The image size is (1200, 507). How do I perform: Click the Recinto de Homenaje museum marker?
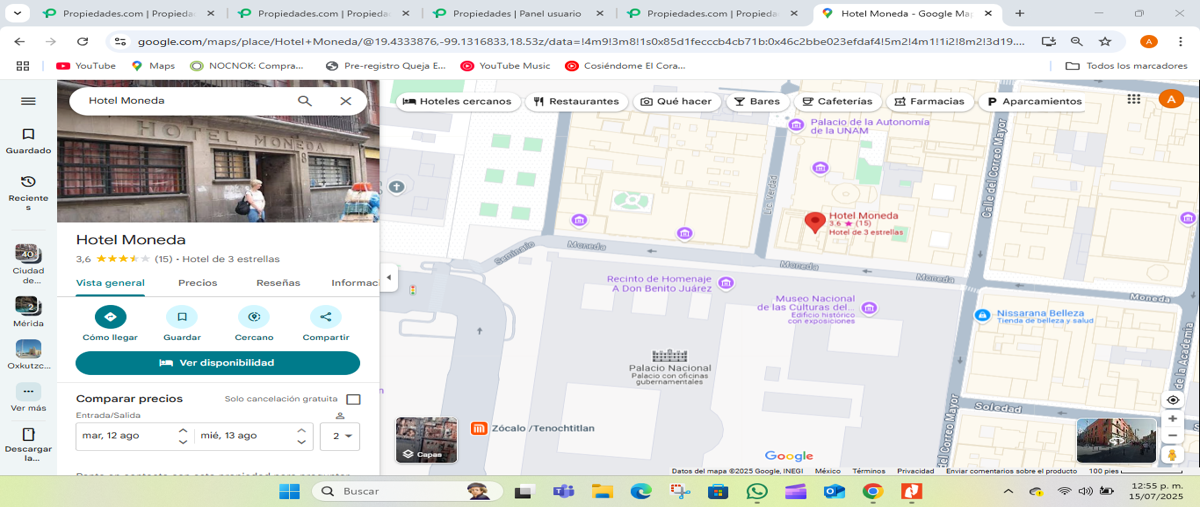726,283
